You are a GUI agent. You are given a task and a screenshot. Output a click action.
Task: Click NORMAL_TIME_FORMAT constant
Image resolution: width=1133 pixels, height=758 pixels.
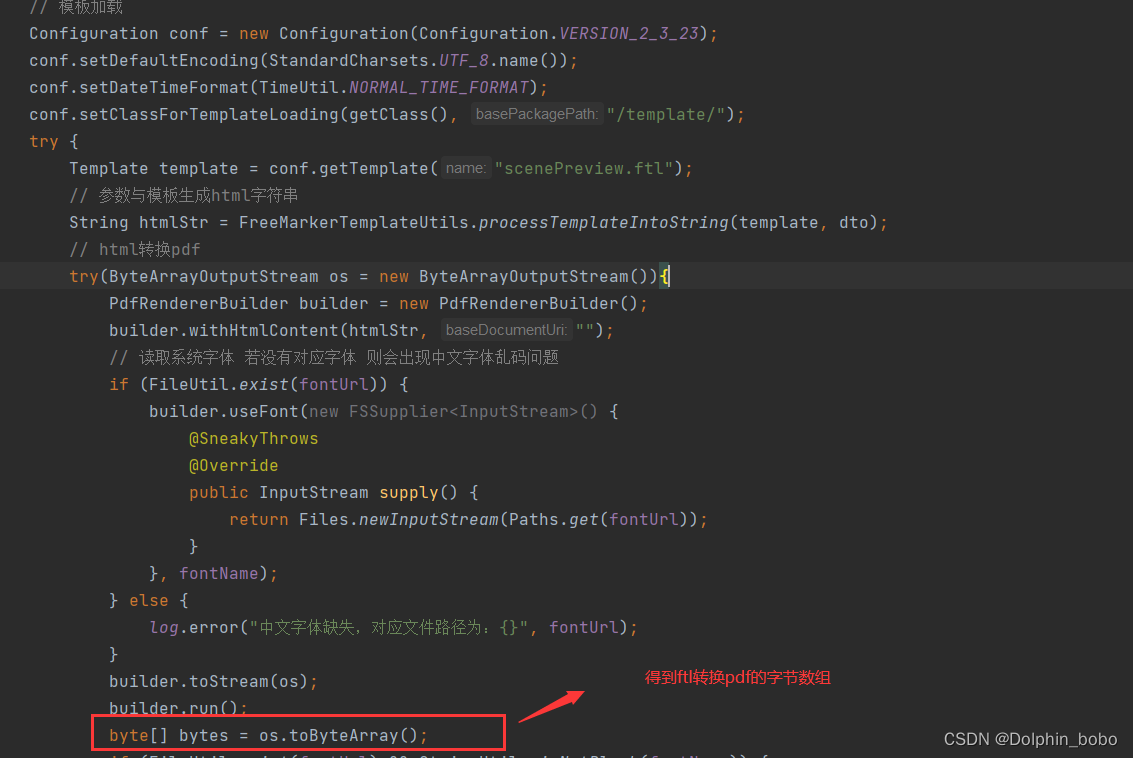[439, 87]
